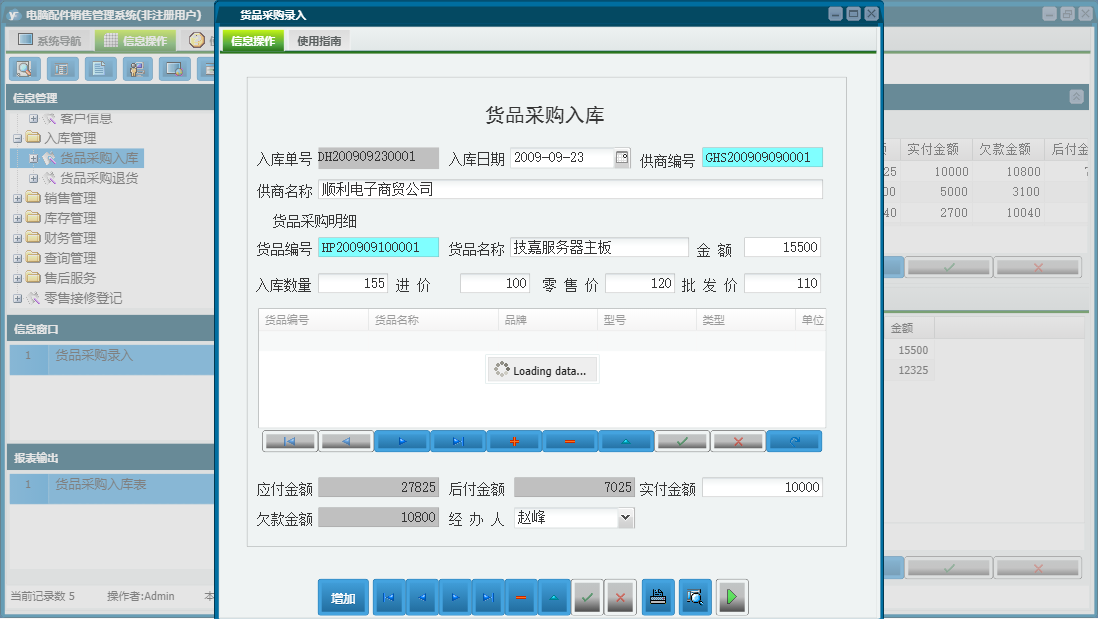Jump to last record with the skip-forward icon
The width and height of the screenshot is (1098, 625).
pos(457,440)
